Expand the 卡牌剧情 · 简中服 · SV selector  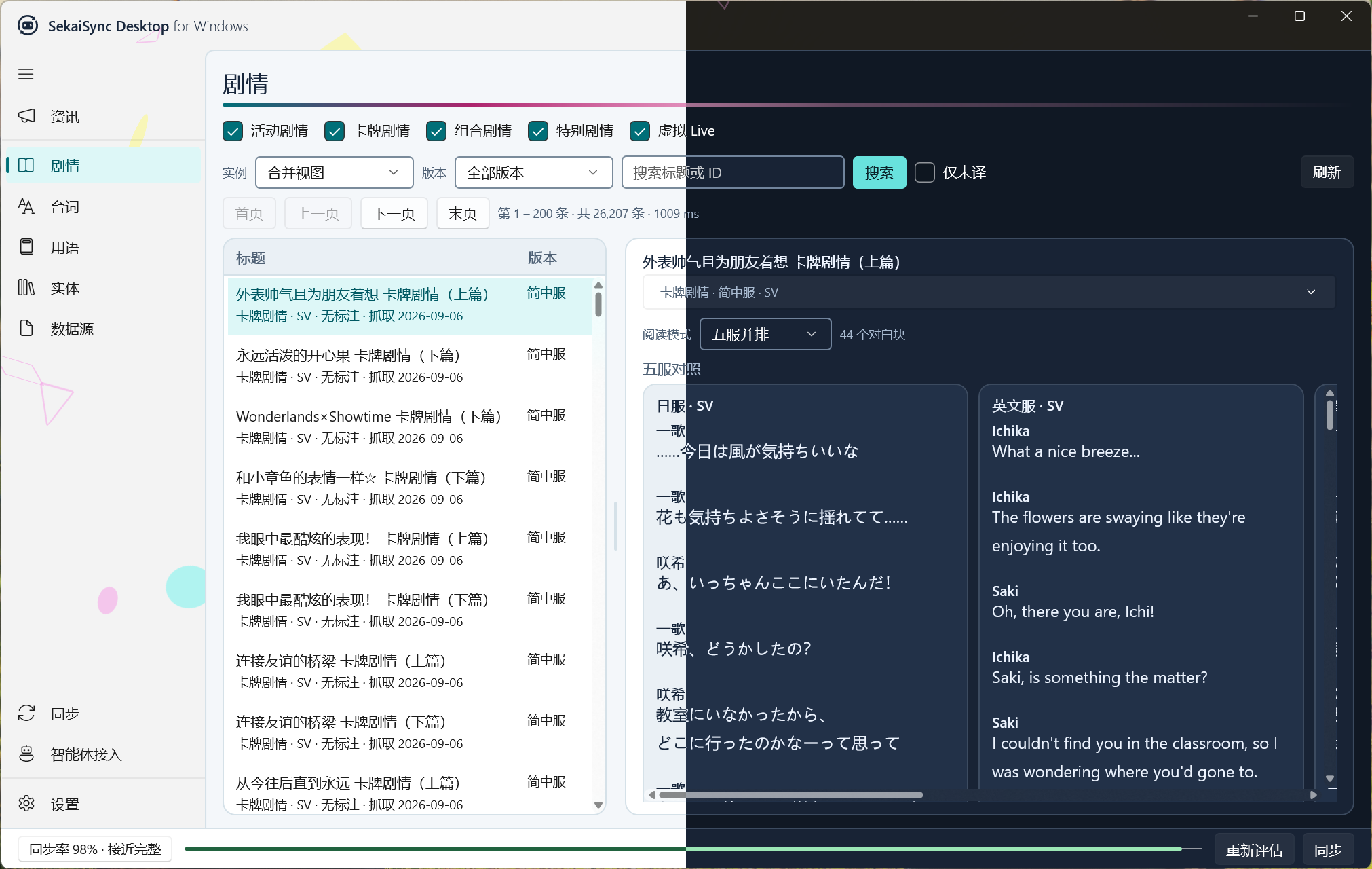pyautogui.click(x=989, y=292)
